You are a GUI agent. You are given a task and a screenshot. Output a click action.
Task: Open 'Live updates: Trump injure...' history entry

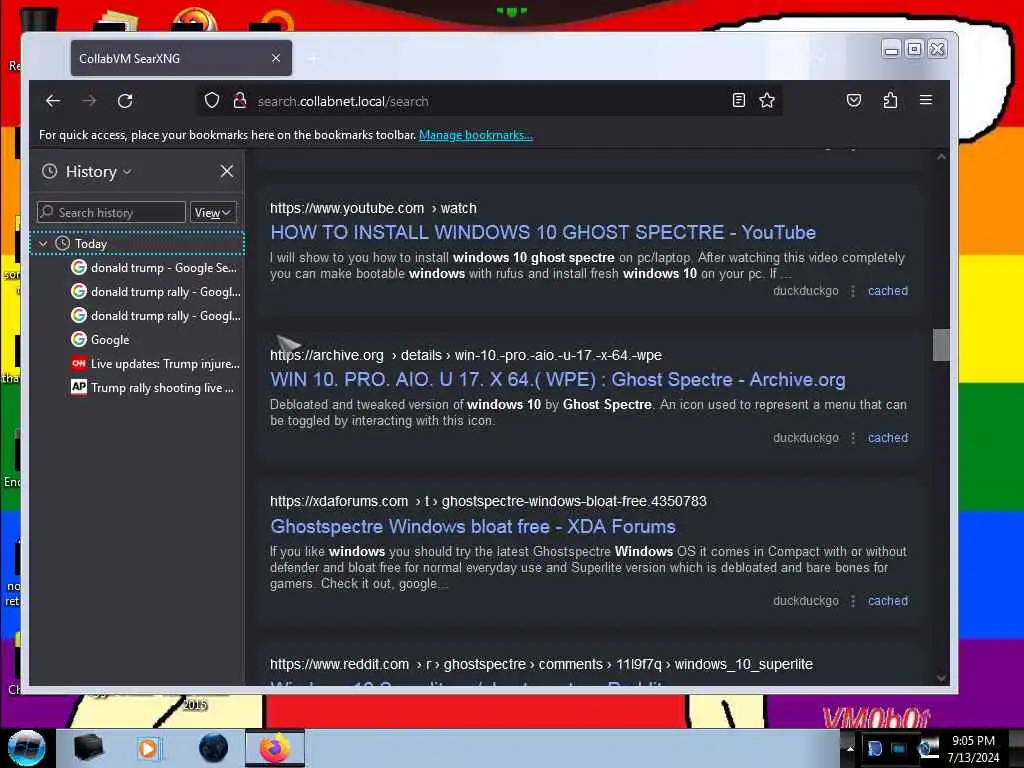point(155,364)
